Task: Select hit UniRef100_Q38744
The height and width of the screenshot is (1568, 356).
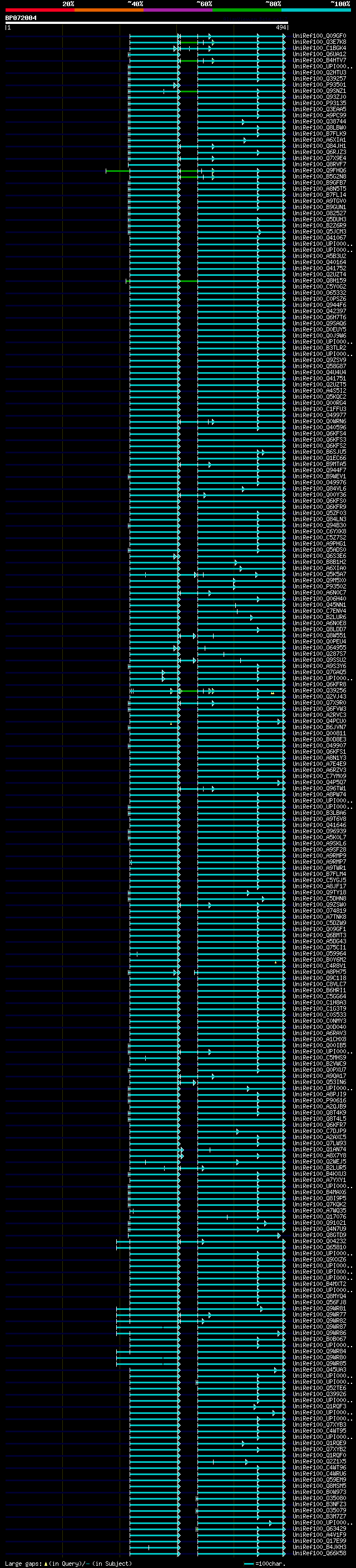Action: 319,122
